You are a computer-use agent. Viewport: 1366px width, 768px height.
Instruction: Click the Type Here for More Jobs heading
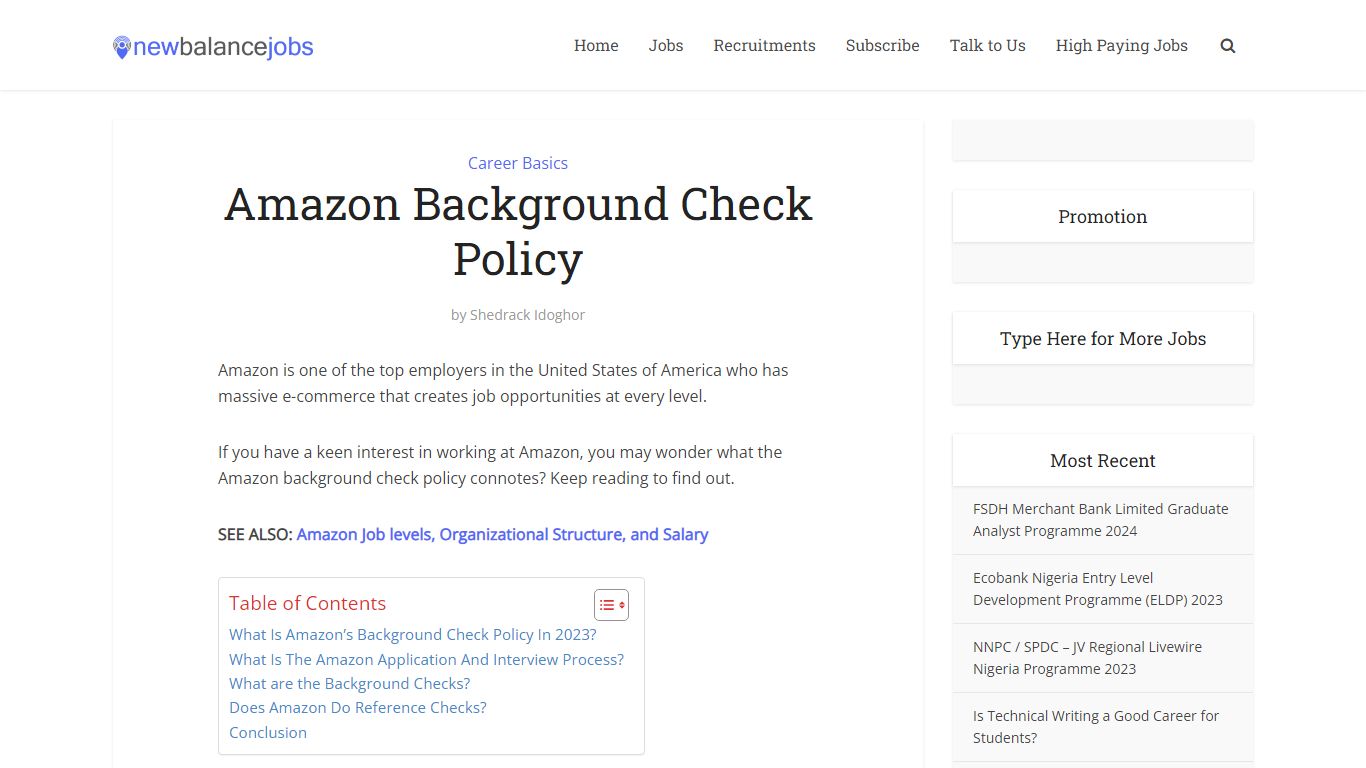click(x=1102, y=339)
